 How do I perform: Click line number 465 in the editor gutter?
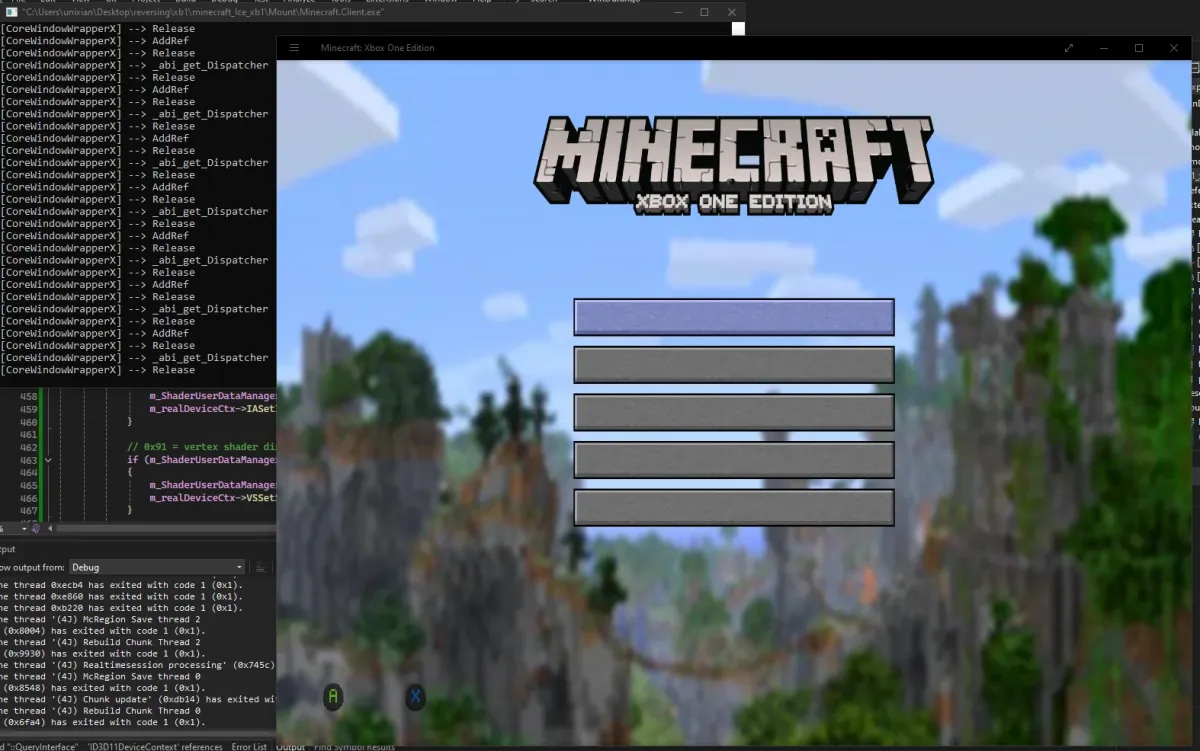tap(28, 485)
